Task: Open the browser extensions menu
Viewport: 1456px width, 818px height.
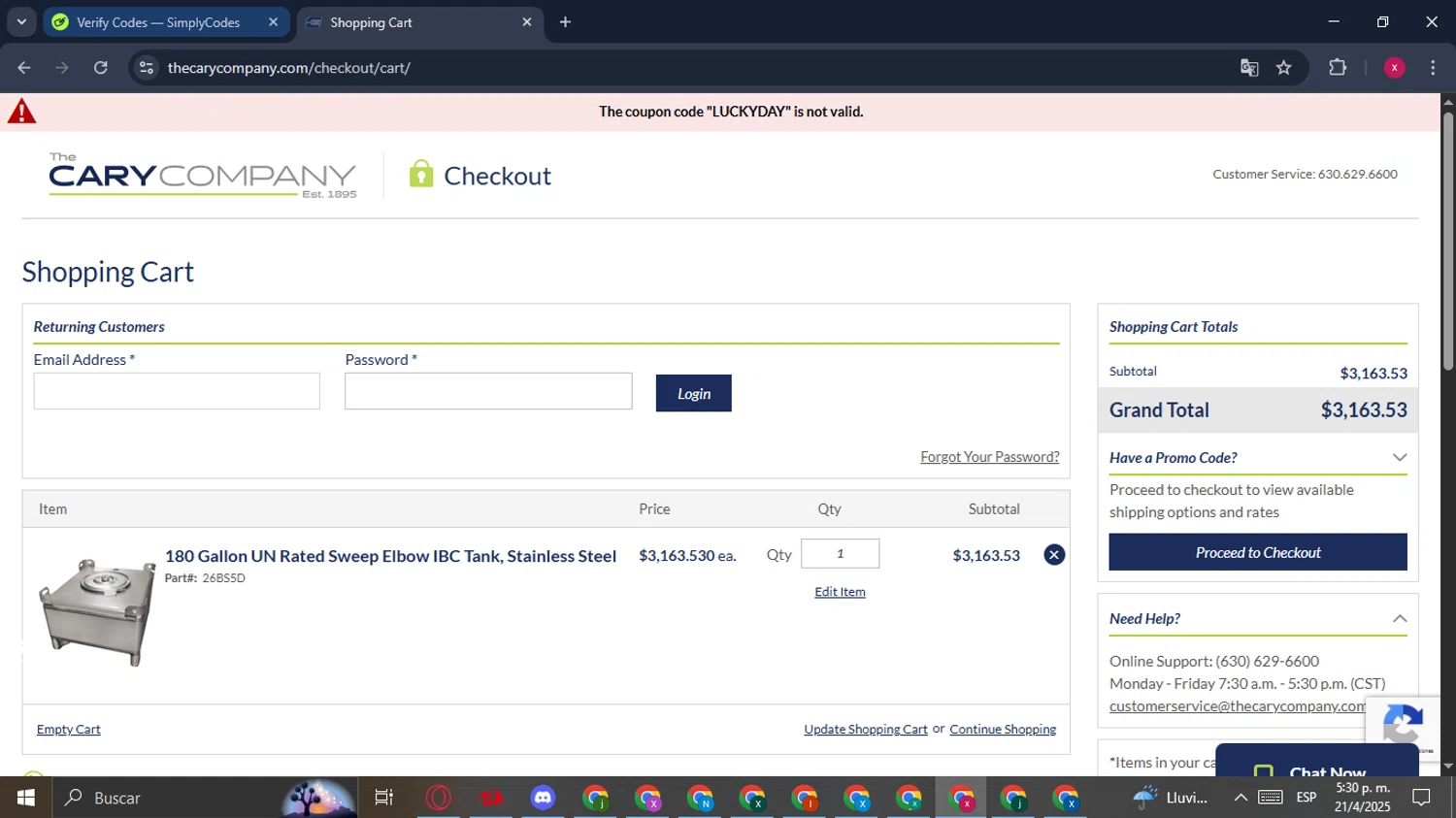Action: (x=1338, y=68)
